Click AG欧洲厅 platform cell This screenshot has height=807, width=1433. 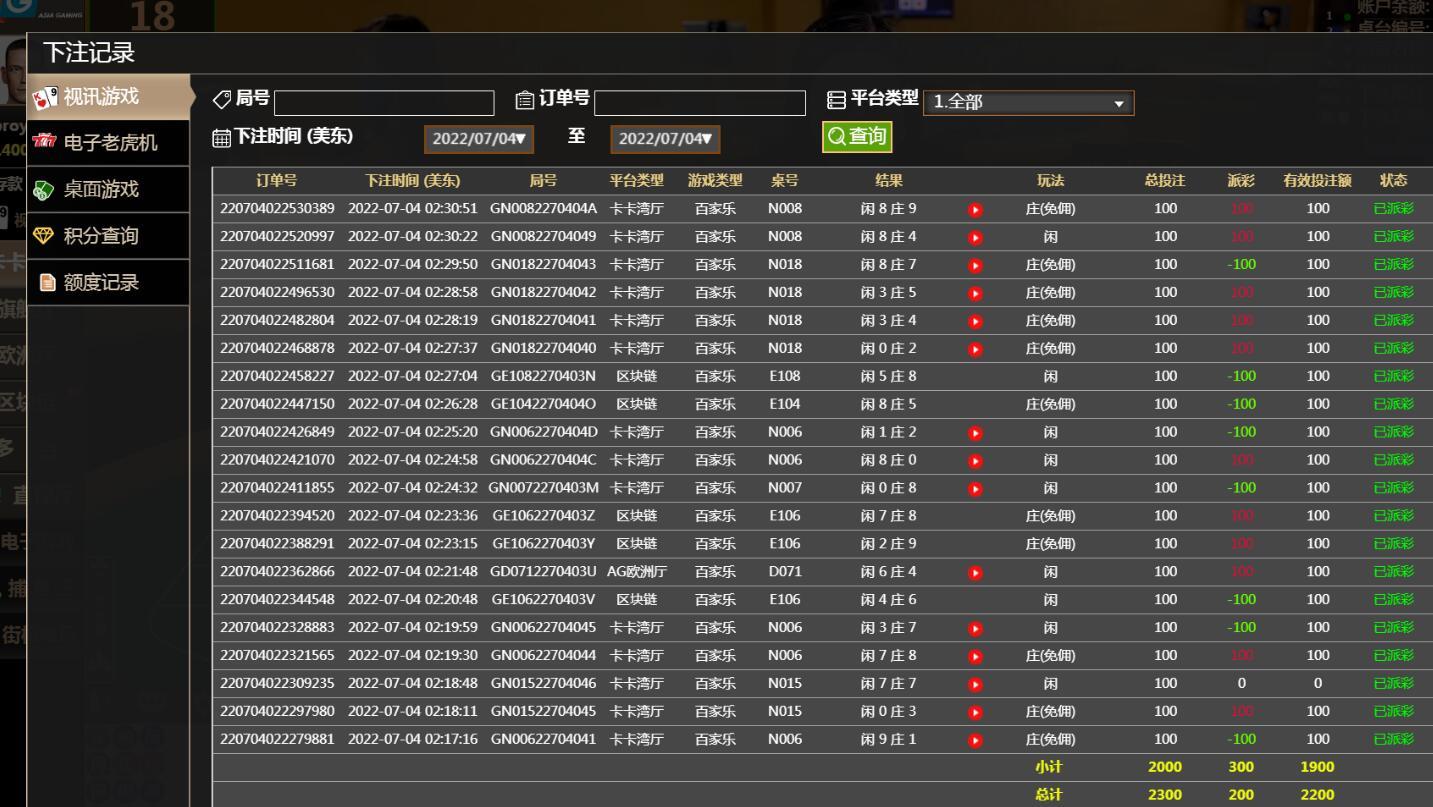637,573
